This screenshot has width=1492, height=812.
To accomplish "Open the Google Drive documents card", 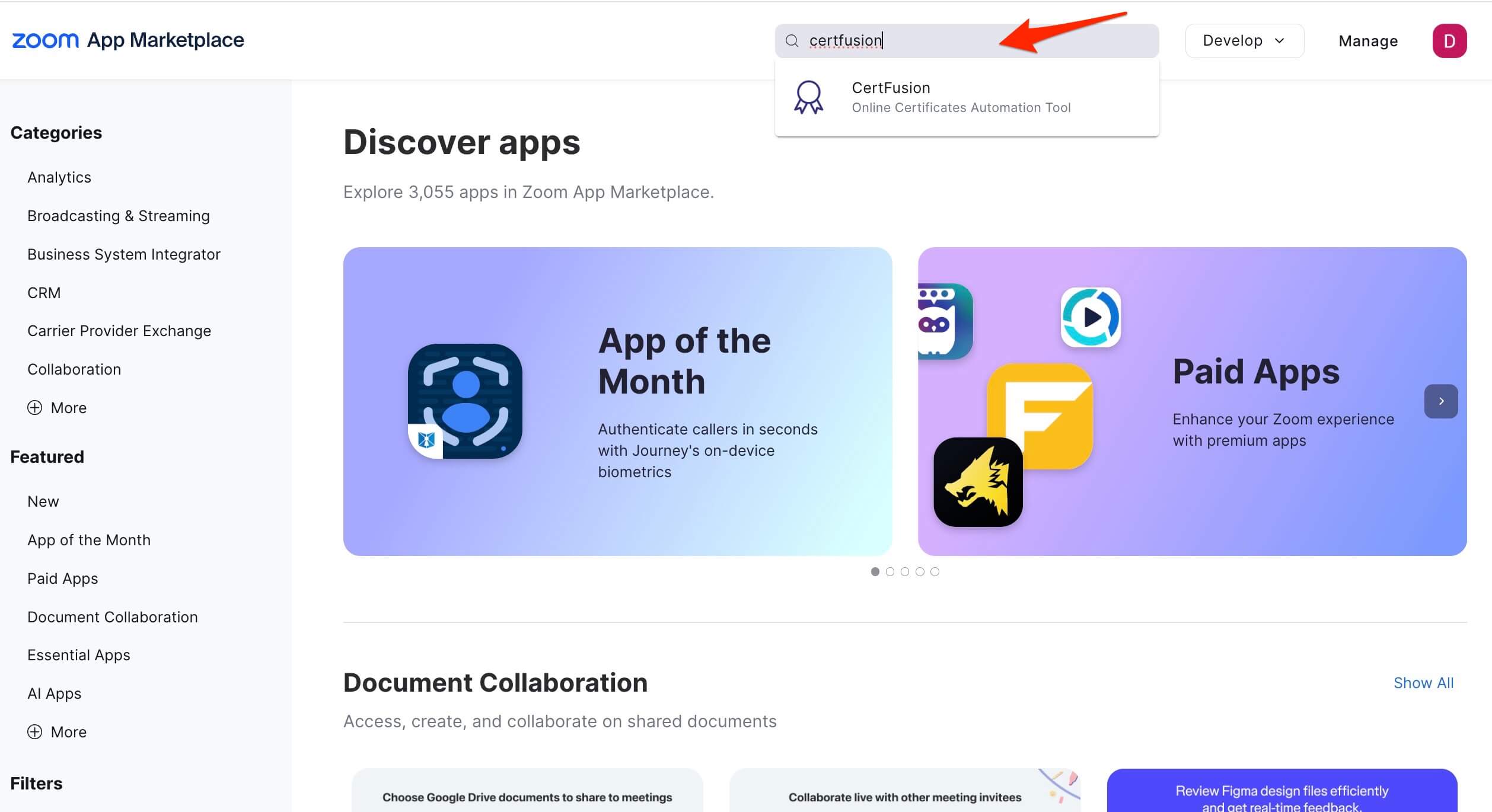I will tap(527, 791).
